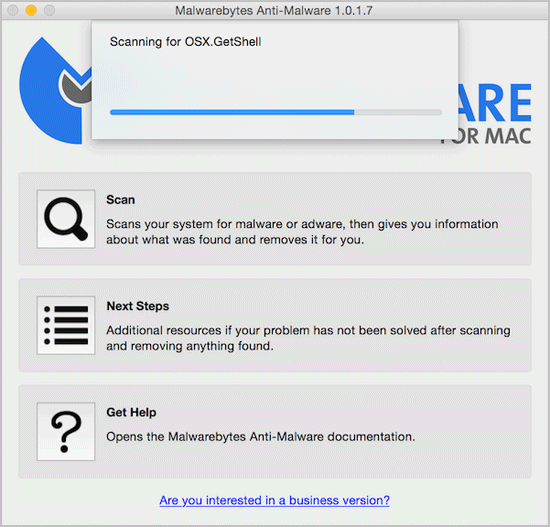Click the Scan description text

[x=302, y=232]
